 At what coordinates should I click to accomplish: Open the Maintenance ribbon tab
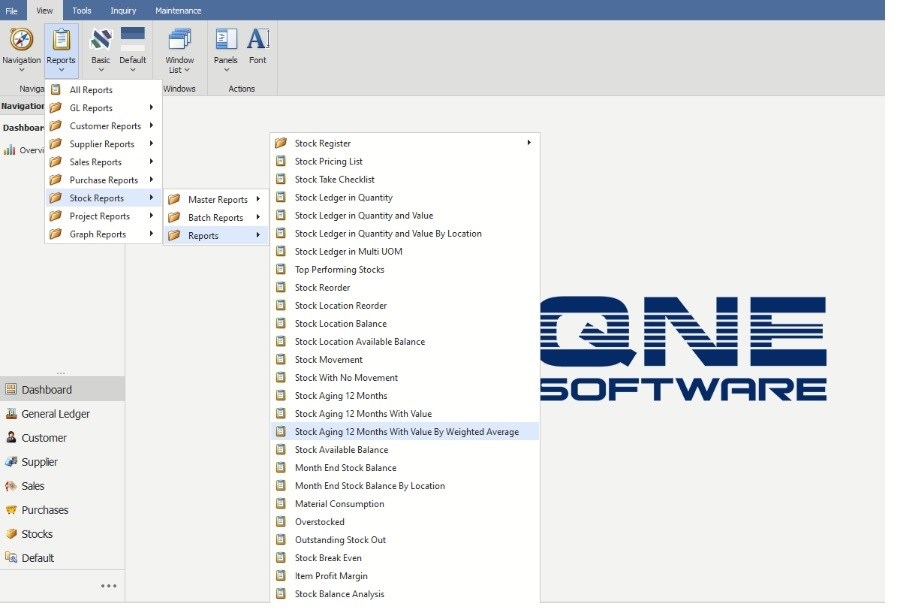pos(178,10)
